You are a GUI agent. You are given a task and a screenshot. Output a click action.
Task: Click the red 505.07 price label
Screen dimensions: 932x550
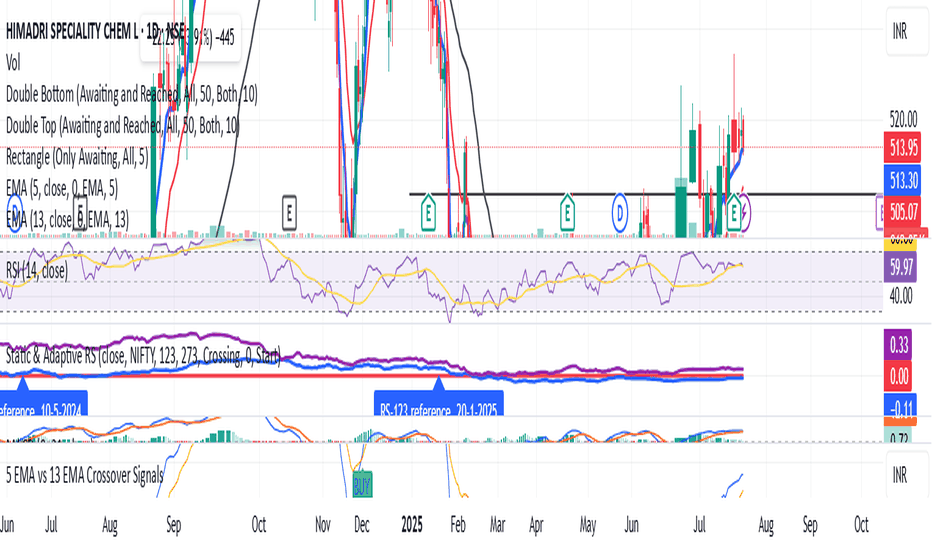pyautogui.click(x=903, y=212)
